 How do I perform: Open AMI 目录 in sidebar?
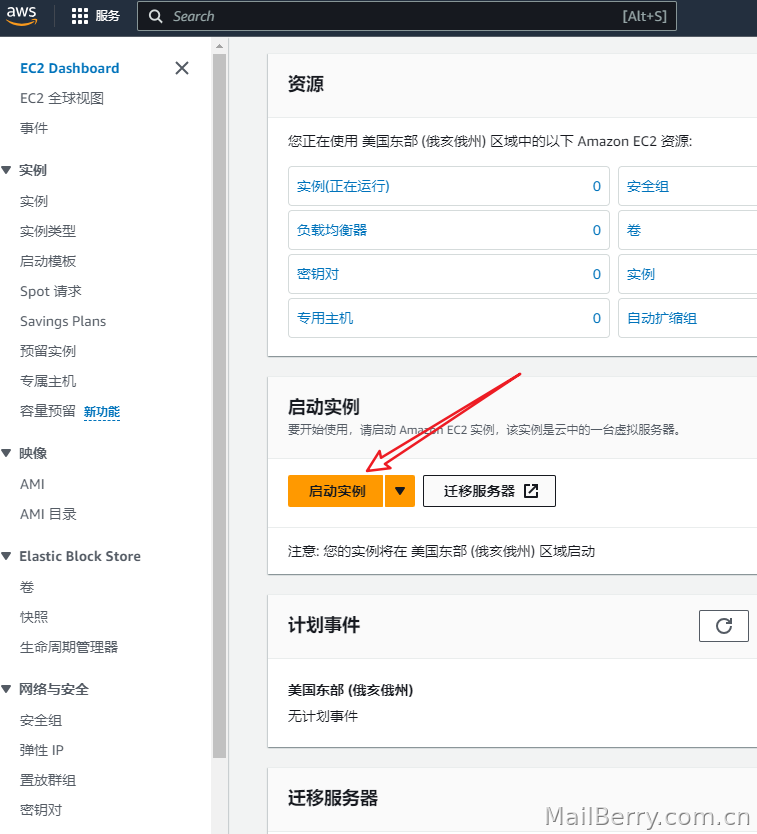pos(48,514)
